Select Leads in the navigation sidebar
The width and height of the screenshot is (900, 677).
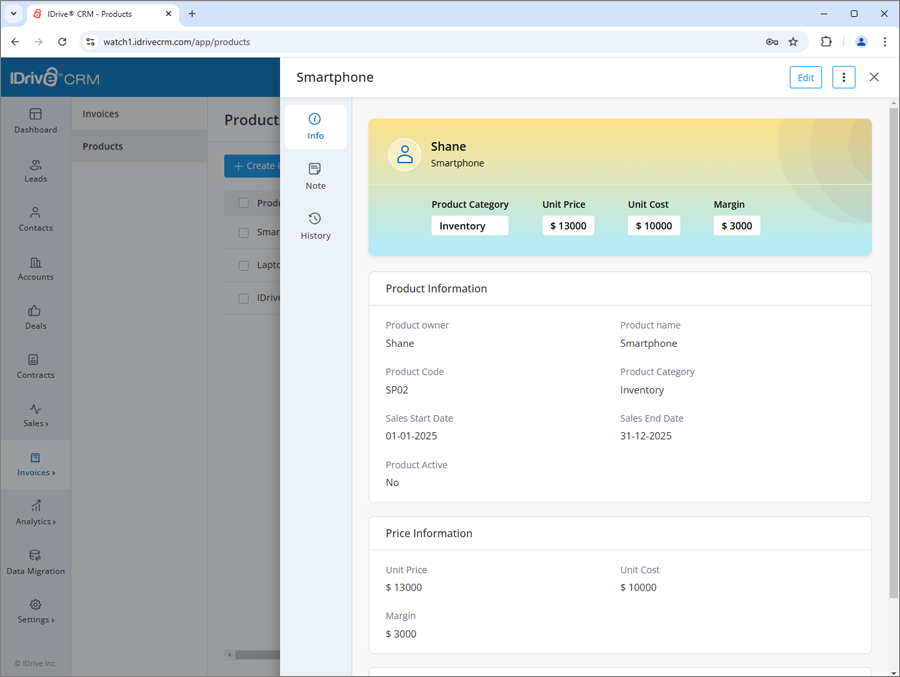pos(35,171)
